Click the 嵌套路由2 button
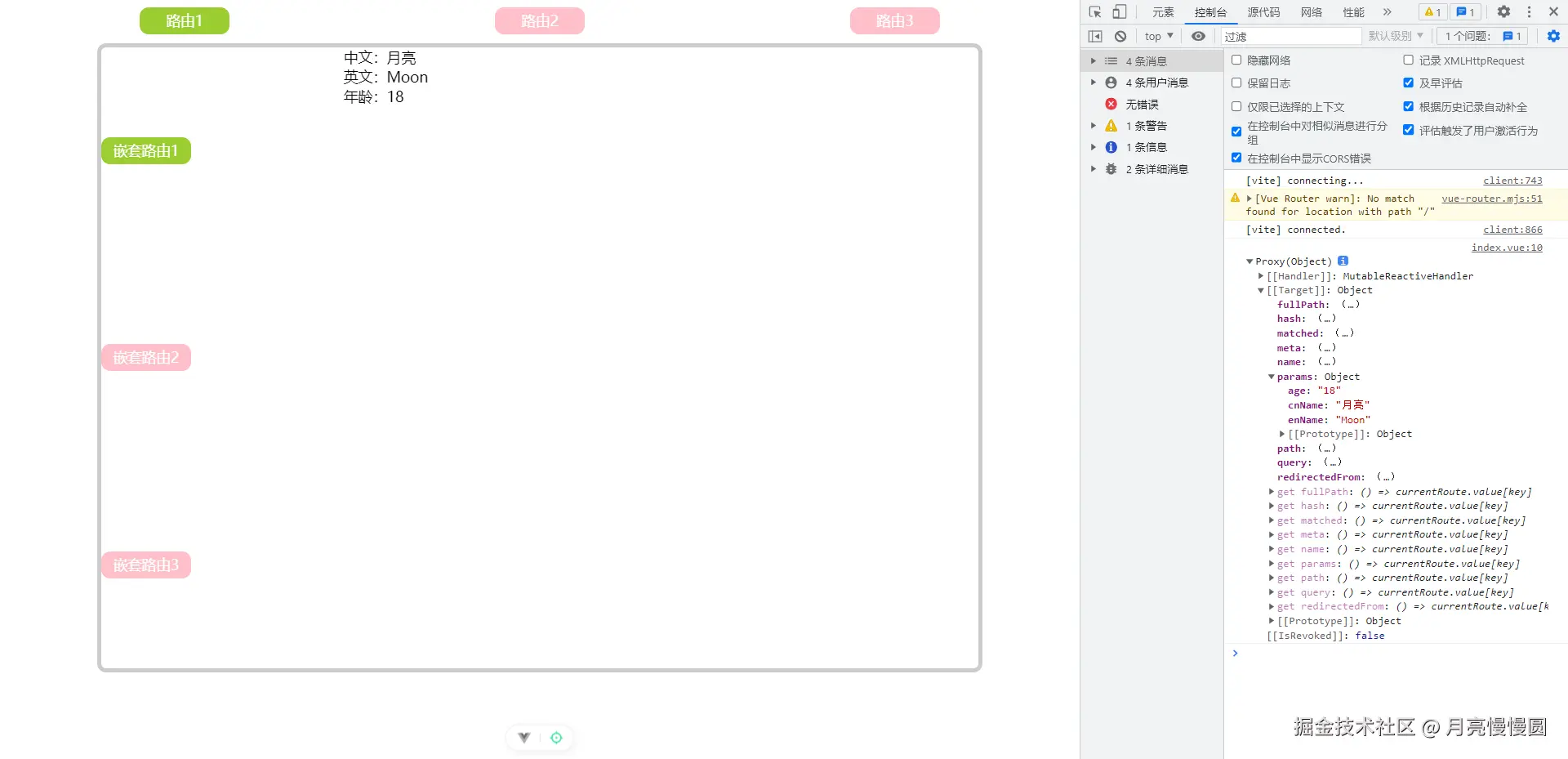Image resolution: width=1568 pixels, height=759 pixels. point(146,358)
